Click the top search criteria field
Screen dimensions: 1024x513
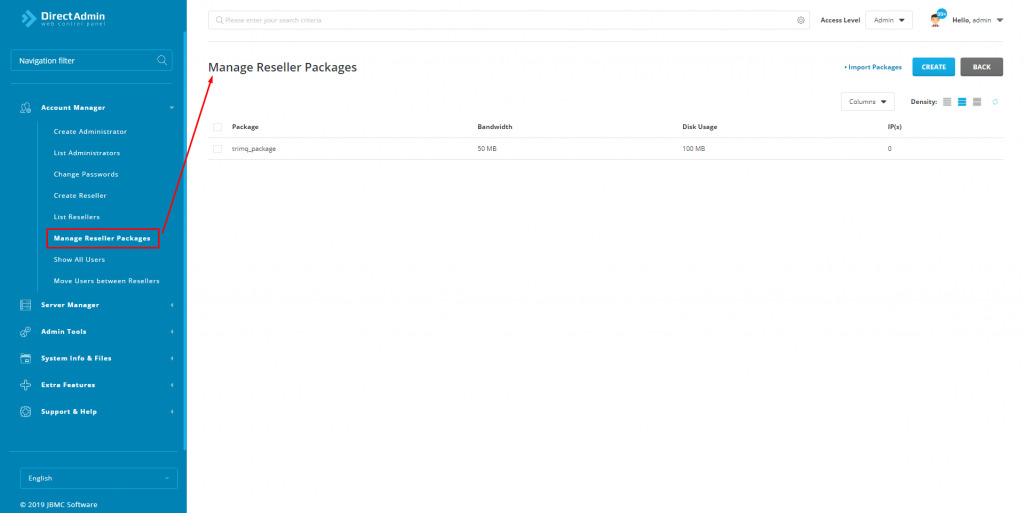click(x=500, y=20)
